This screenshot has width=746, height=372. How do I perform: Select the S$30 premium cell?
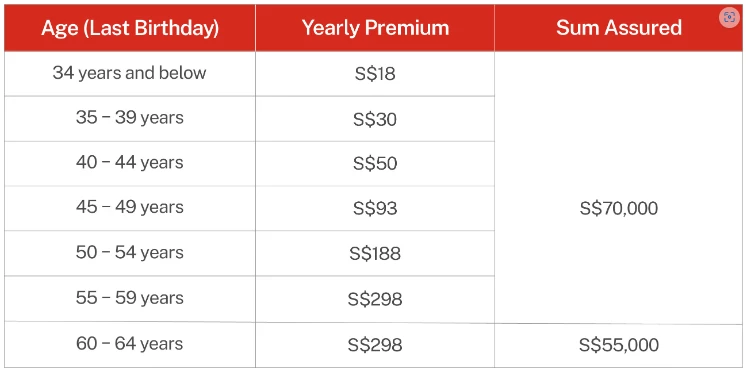coord(375,119)
